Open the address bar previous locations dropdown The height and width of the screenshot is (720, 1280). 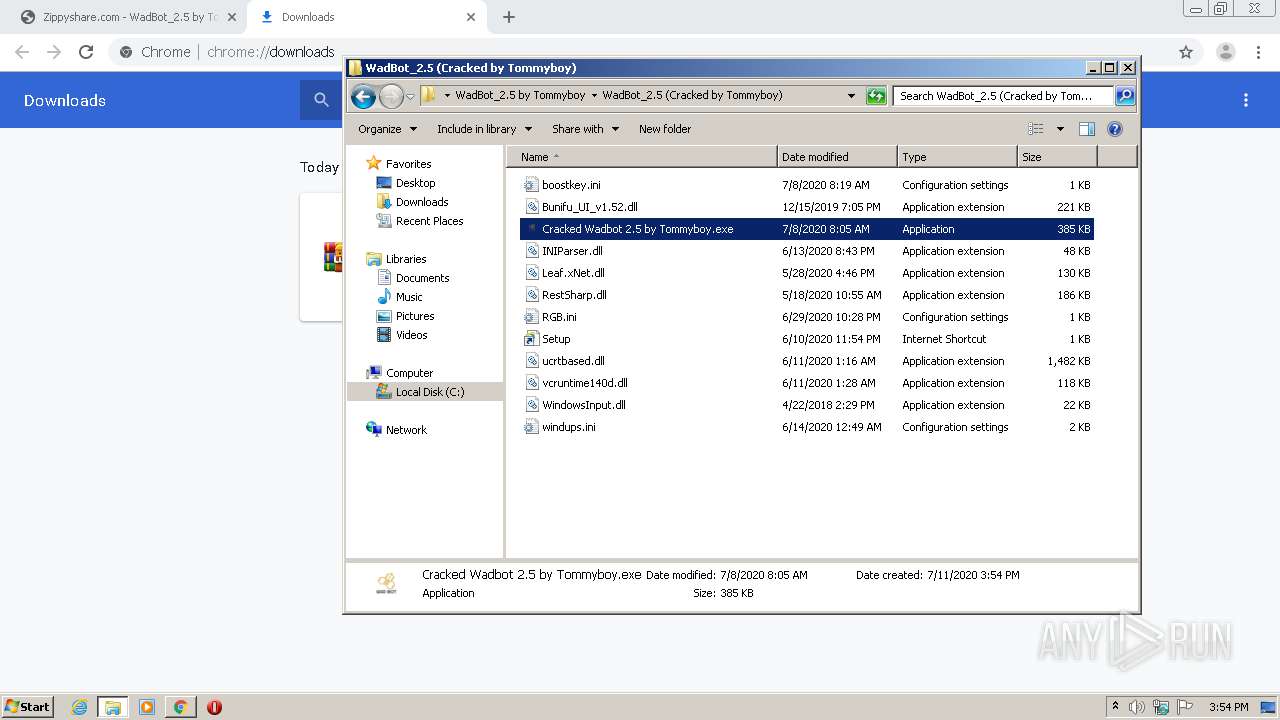pyautogui.click(x=851, y=96)
